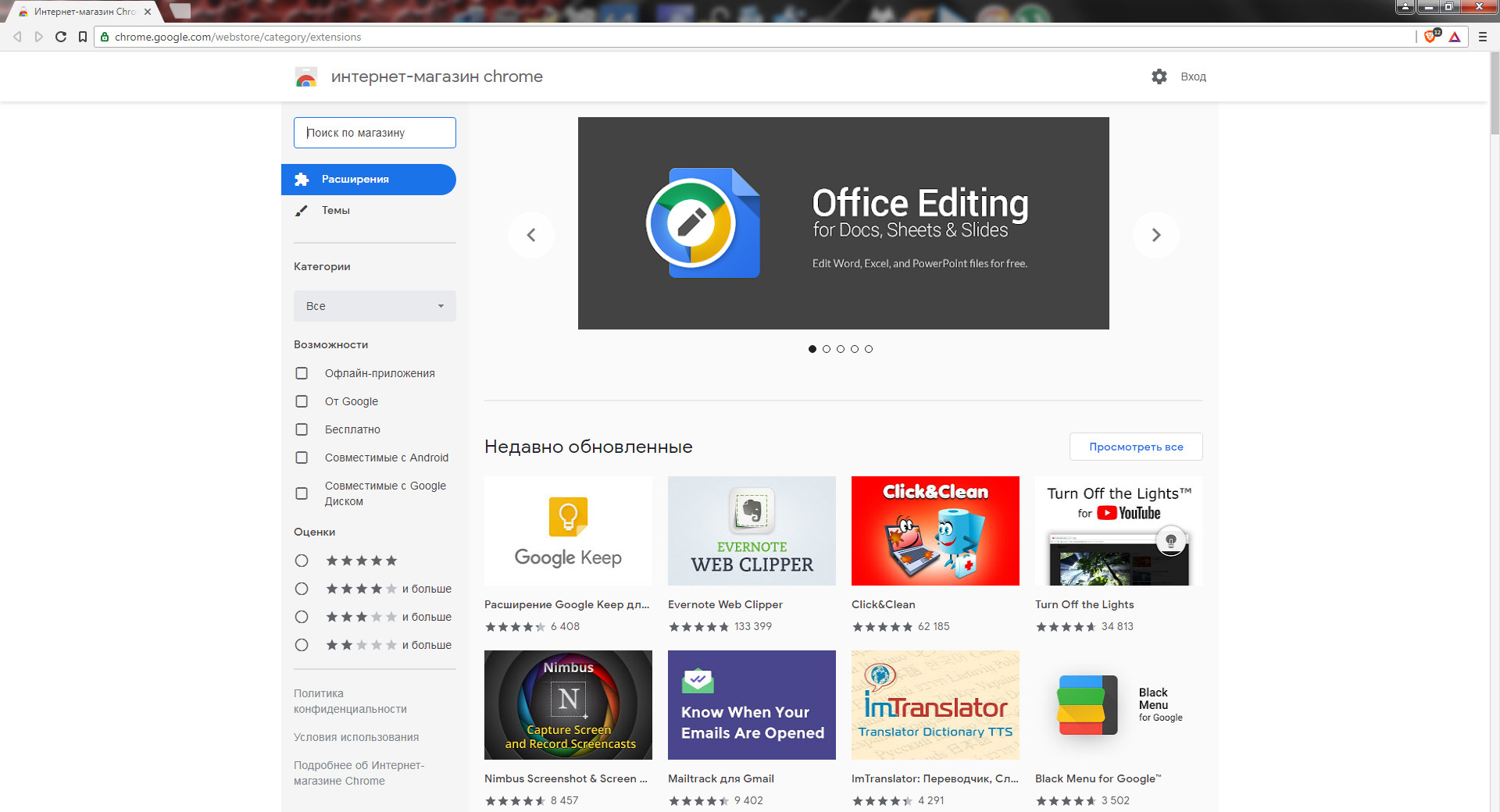The height and width of the screenshot is (812, 1500).
Task: Open Nimbus Screenshot & Screen title link
Action: 566,778
